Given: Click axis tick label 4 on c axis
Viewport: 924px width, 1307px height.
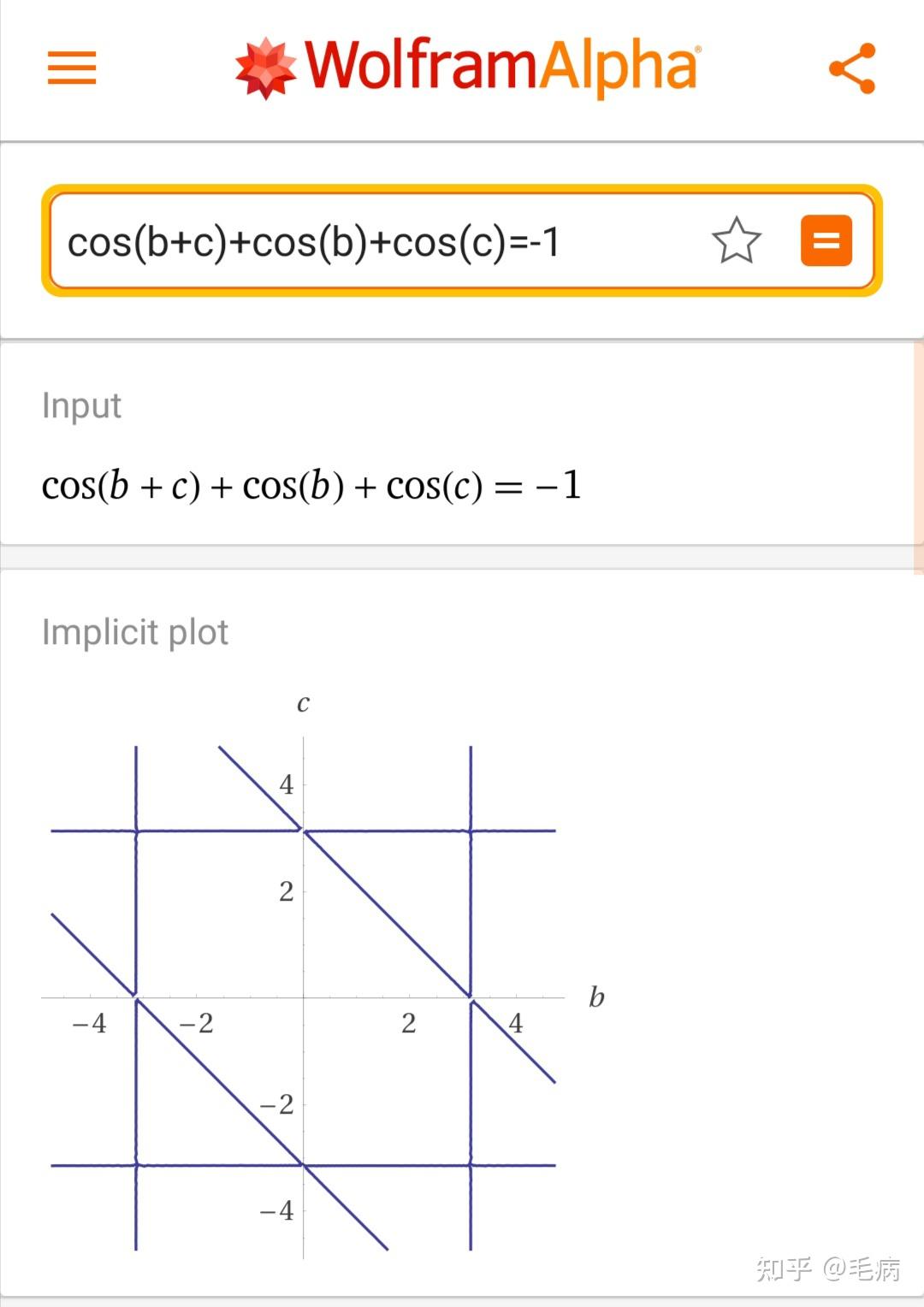Looking at the screenshot, I should (x=286, y=784).
